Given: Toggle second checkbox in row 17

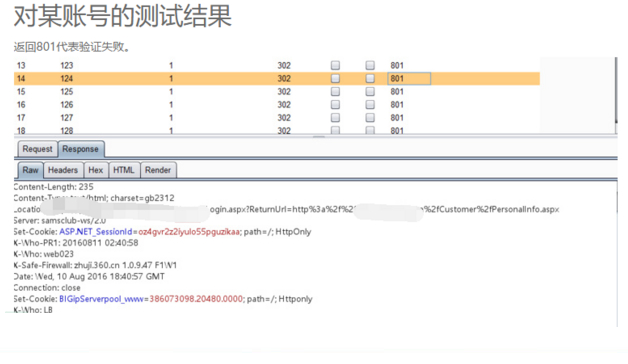Looking at the screenshot, I should pos(370,118).
